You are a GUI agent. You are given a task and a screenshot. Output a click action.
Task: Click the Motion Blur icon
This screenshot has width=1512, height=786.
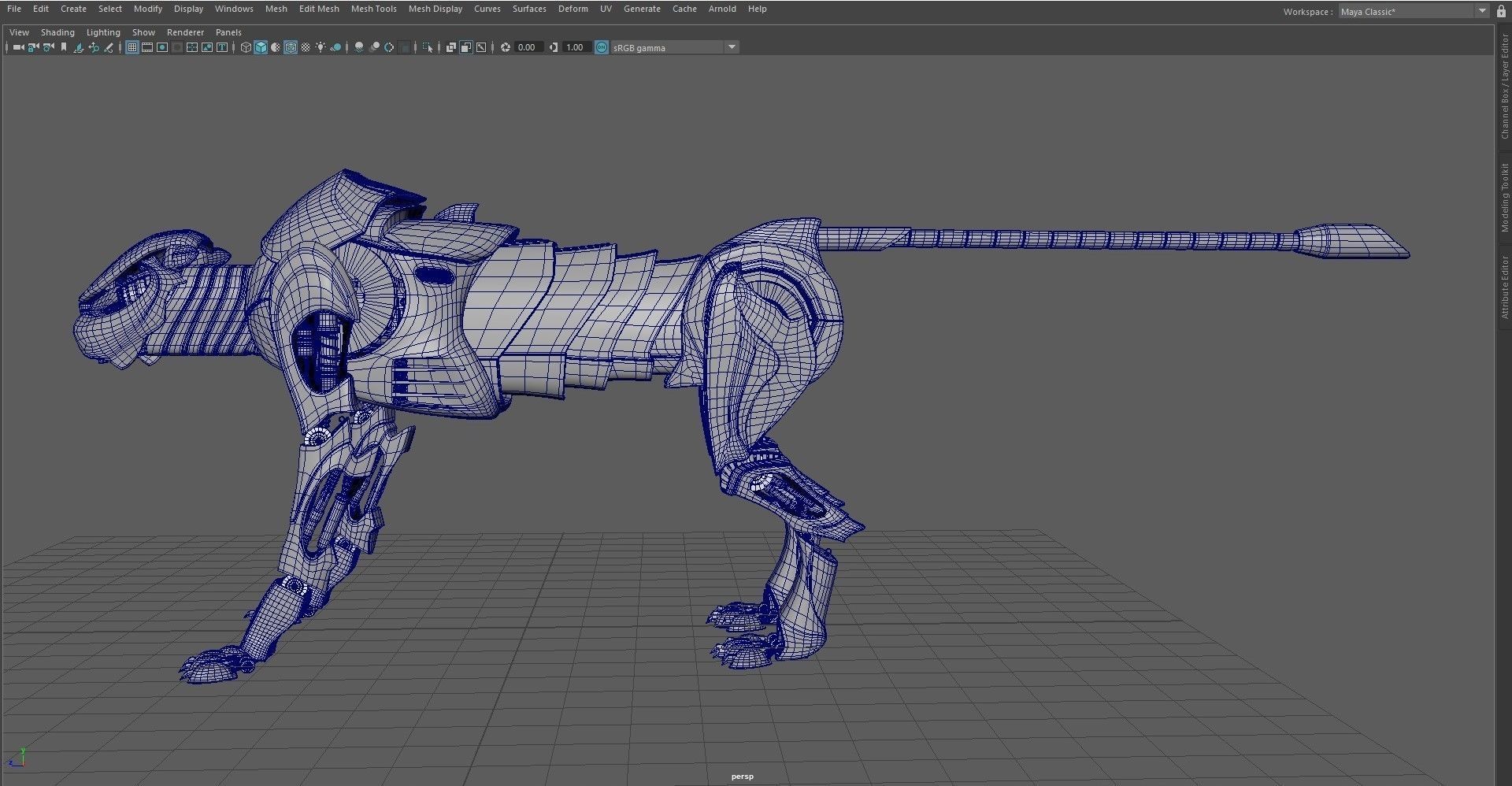(375, 47)
